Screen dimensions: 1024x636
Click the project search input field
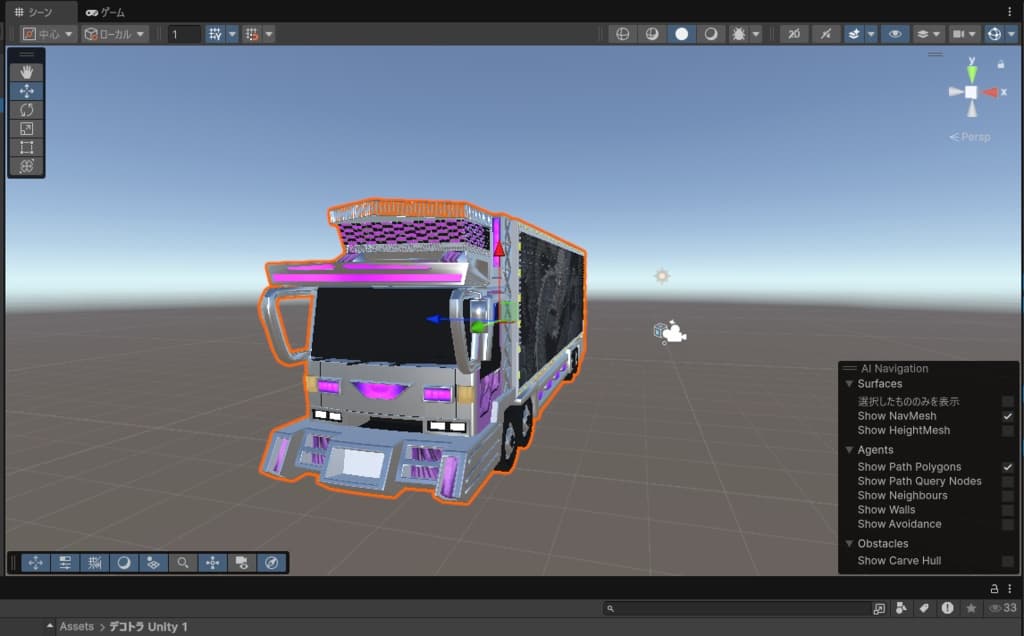pyautogui.click(x=740, y=608)
